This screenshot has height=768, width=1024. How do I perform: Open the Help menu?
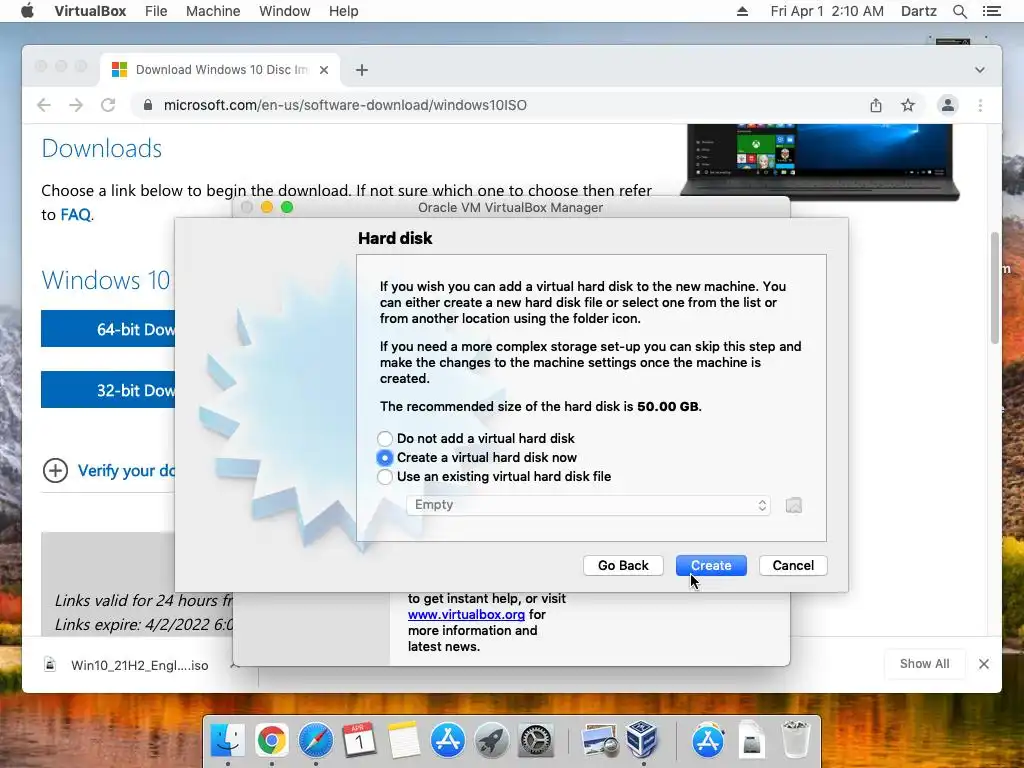(x=344, y=11)
